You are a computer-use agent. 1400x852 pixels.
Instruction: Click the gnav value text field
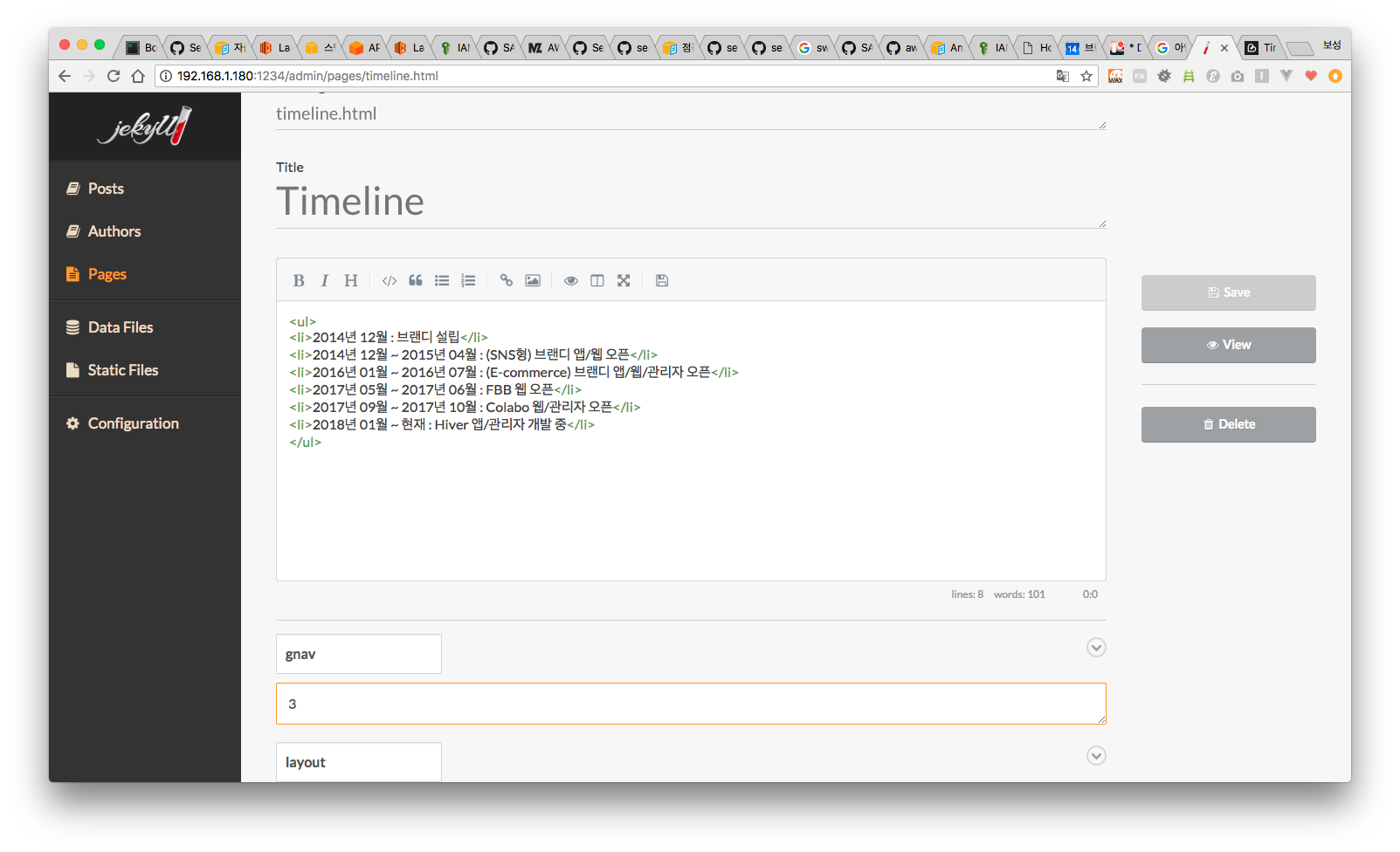pos(690,704)
